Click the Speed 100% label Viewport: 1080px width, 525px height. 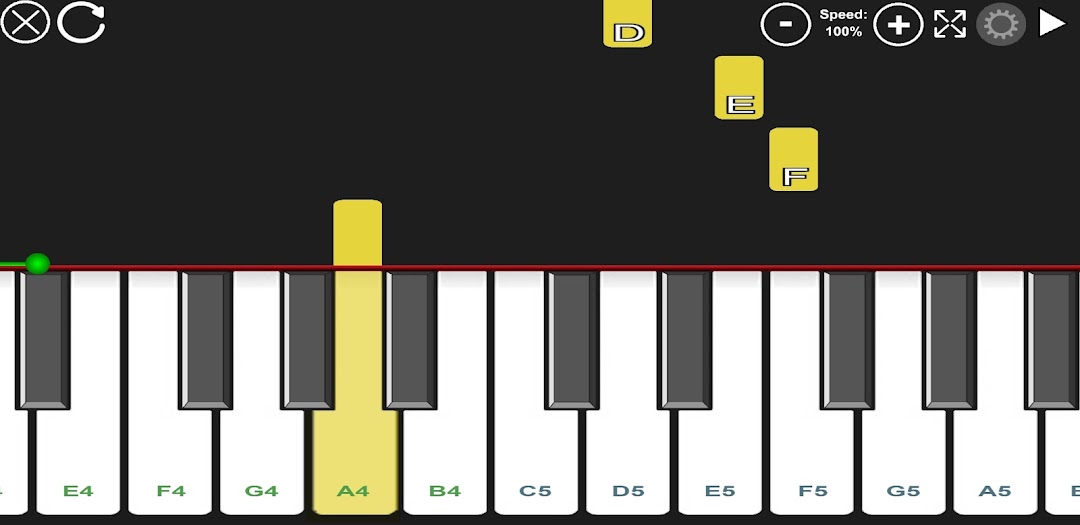tap(843, 23)
